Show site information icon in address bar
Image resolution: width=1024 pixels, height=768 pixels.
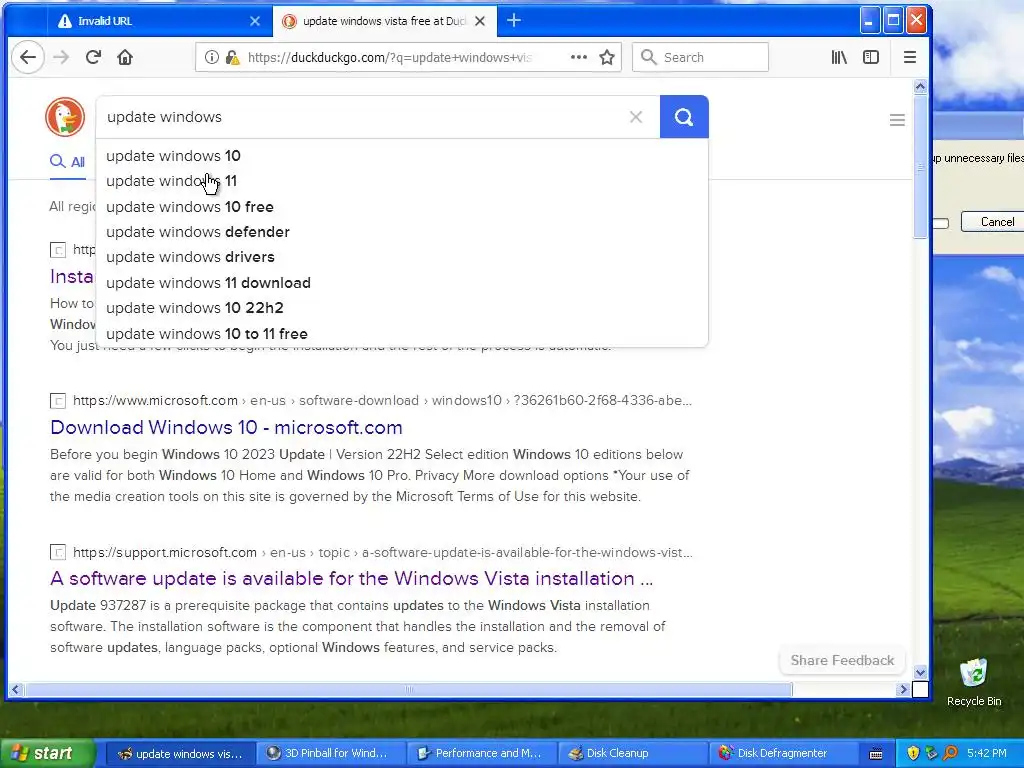[211, 57]
